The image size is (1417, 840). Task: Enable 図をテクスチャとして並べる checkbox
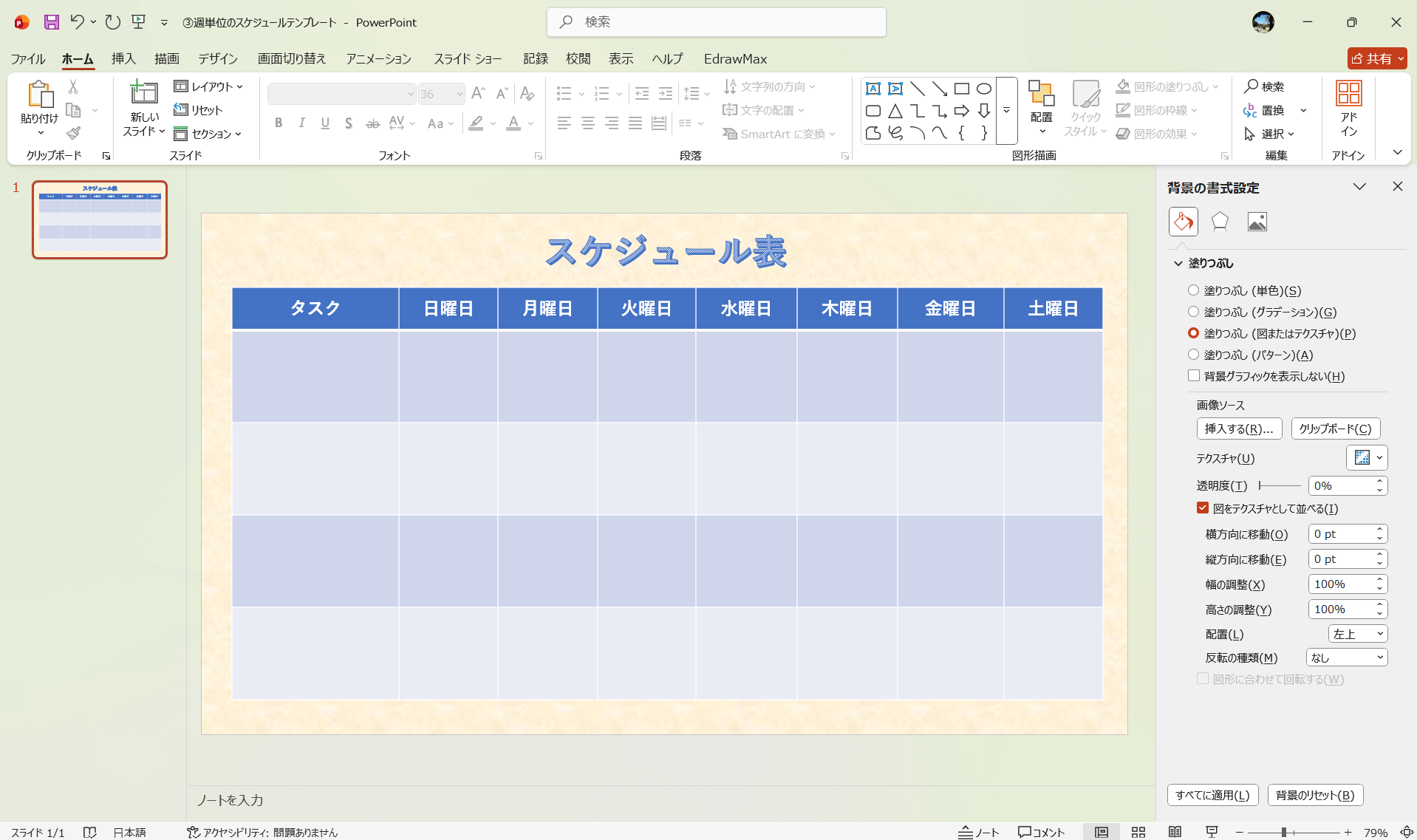click(1201, 508)
